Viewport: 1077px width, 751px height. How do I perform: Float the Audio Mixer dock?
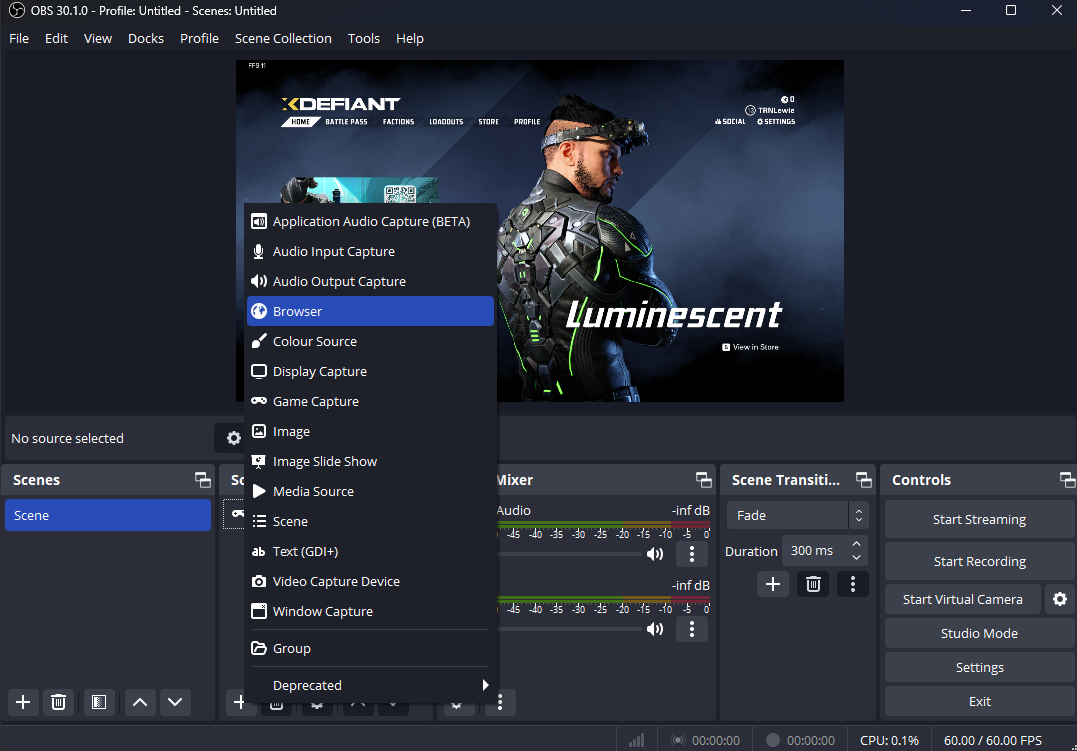[x=703, y=480]
